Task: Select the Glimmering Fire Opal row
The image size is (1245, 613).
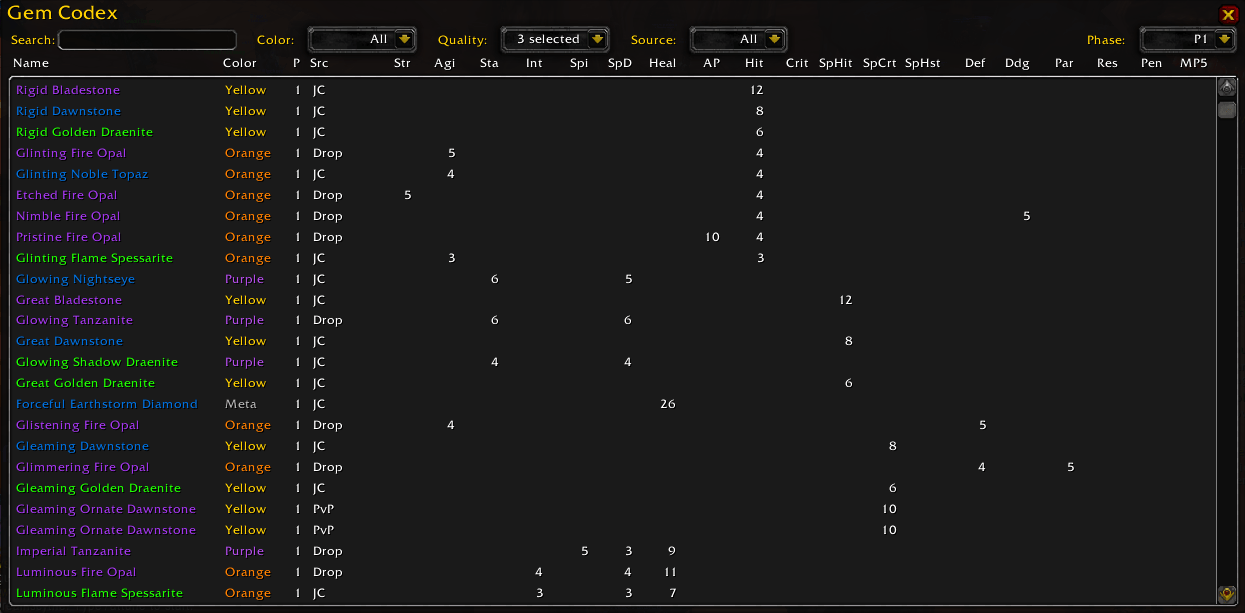Action: [612, 467]
